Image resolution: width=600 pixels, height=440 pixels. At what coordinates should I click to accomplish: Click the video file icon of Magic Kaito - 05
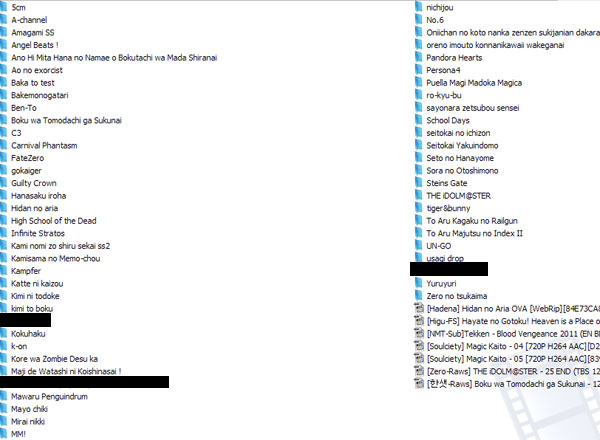point(419,359)
